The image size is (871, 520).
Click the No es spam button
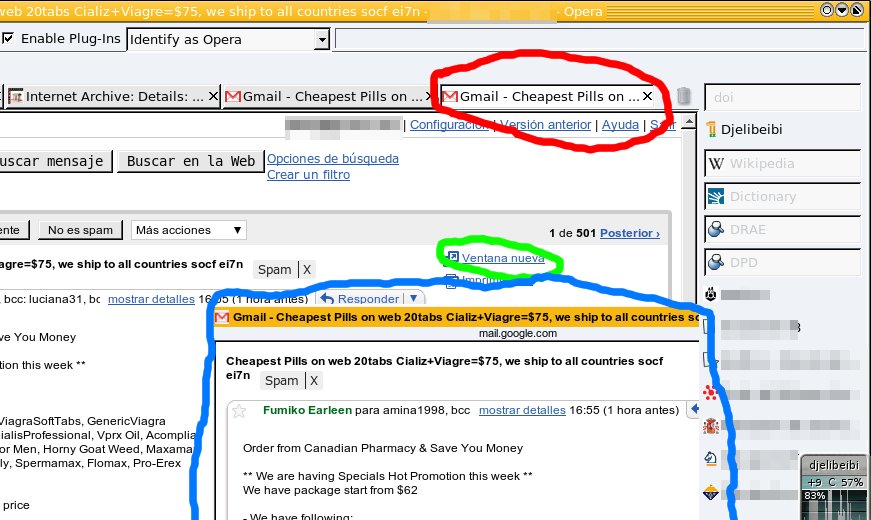tap(80, 230)
